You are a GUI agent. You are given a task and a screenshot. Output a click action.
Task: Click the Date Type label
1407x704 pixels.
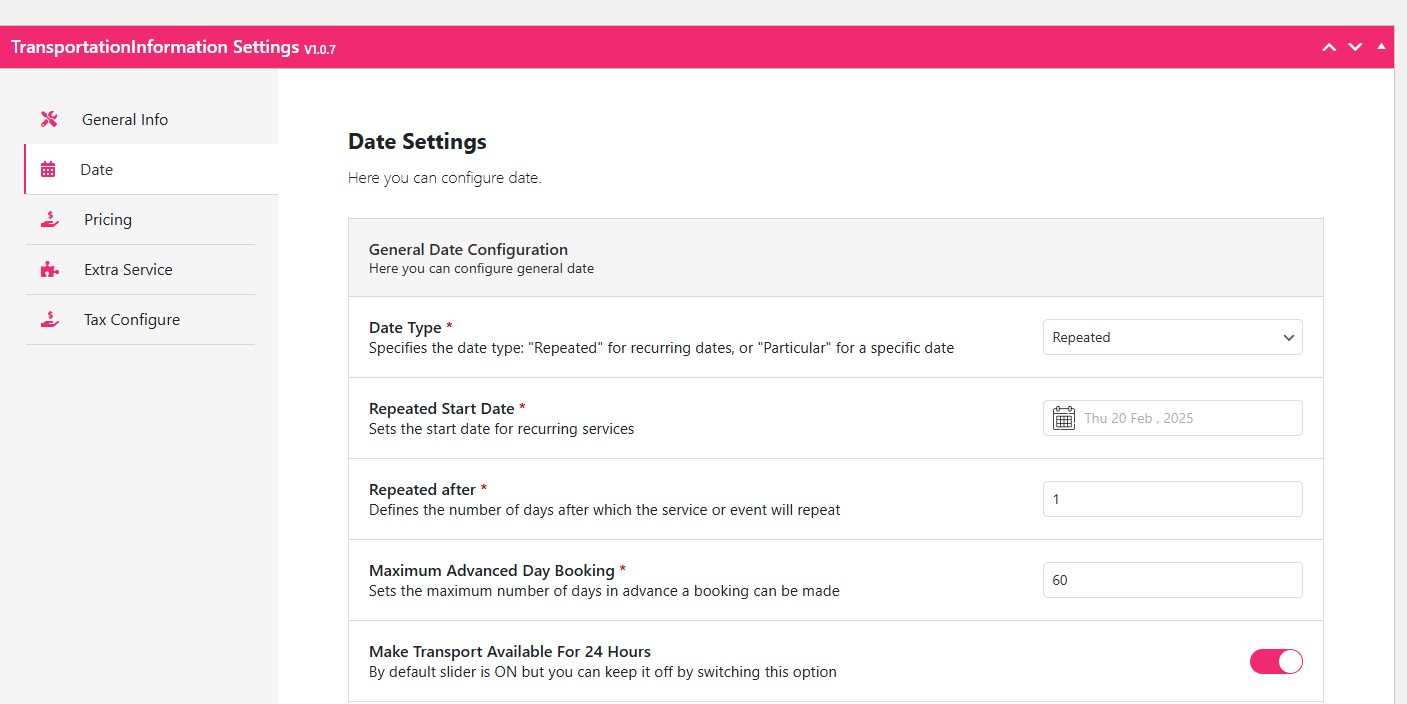pos(405,327)
